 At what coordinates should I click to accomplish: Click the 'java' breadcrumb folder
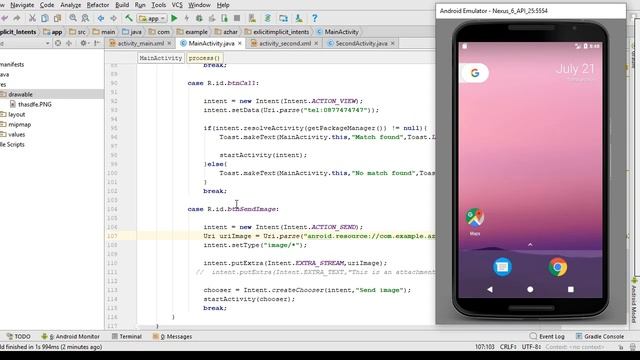tap(132, 32)
